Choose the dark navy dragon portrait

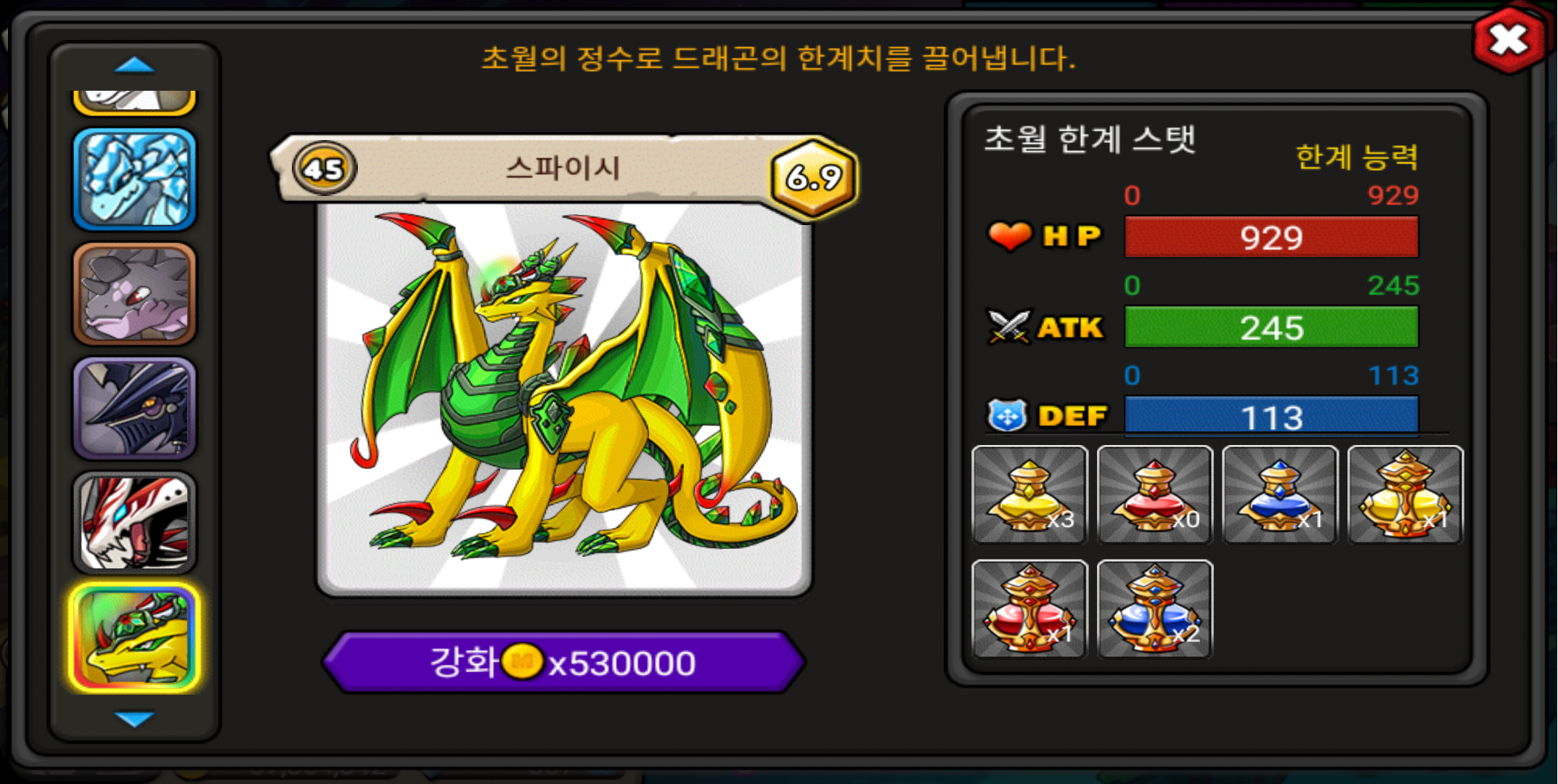[x=135, y=408]
